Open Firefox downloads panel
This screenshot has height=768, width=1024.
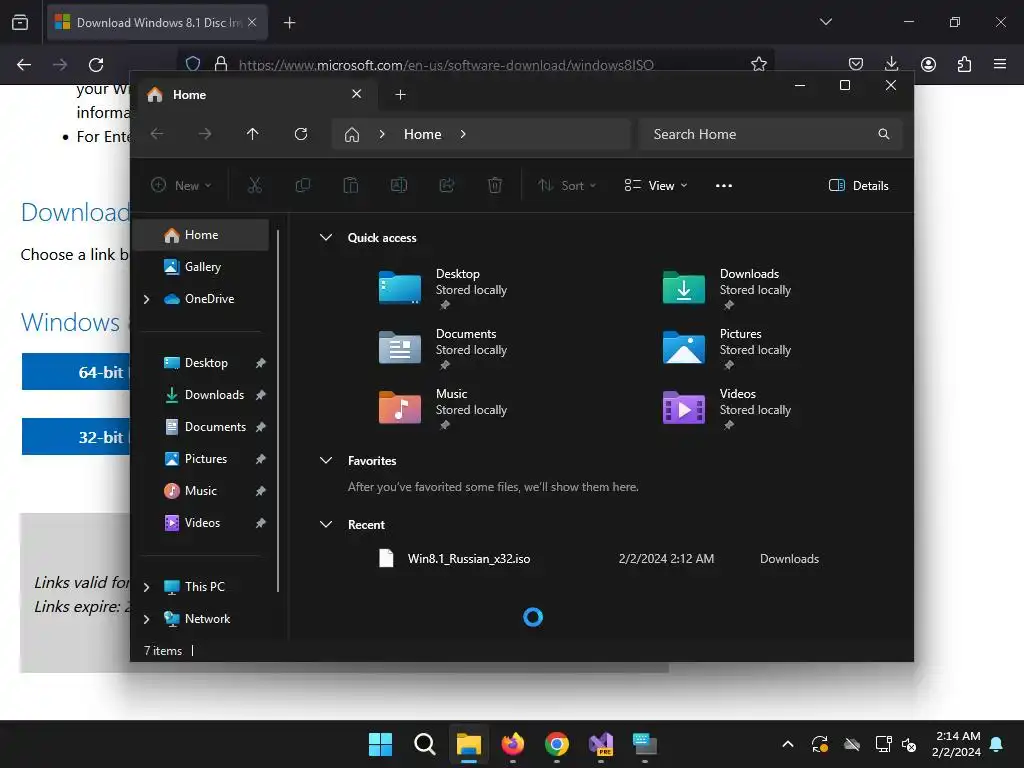[x=891, y=64]
